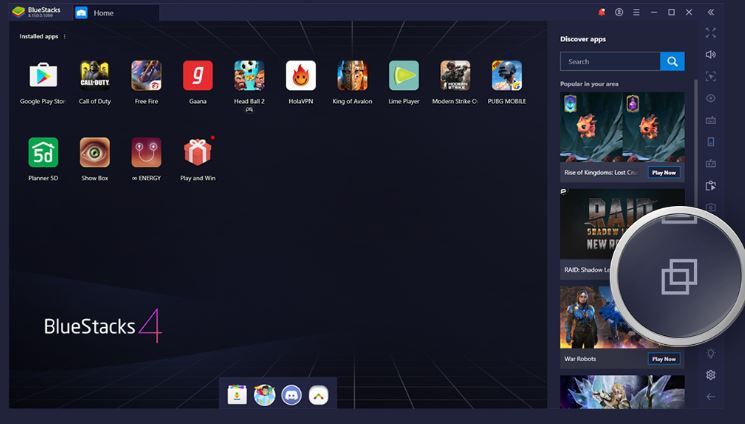Click the install APK icon in sidebar
745x424 pixels.
(711, 186)
